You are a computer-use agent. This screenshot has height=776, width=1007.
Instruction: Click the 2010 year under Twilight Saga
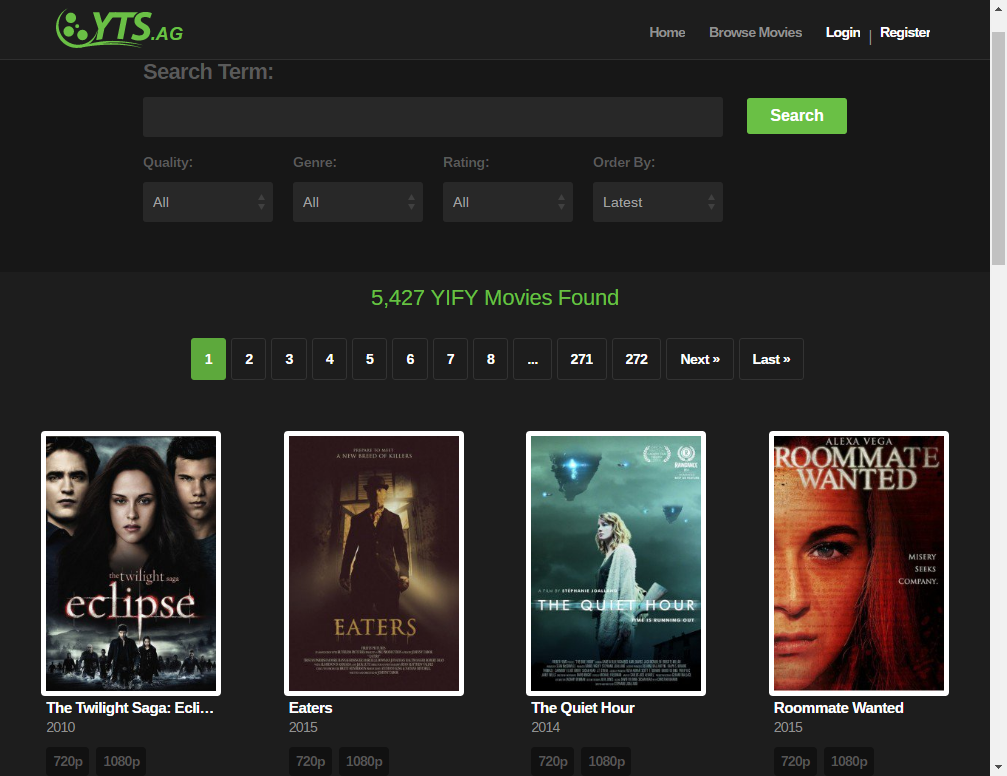[60, 727]
